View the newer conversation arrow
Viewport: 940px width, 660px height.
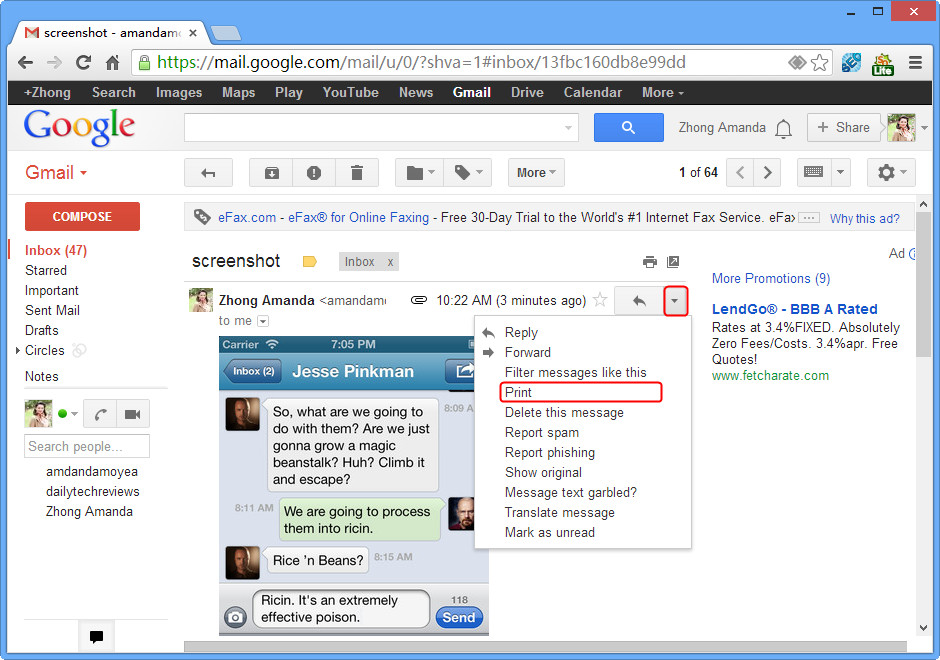click(740, 173)
